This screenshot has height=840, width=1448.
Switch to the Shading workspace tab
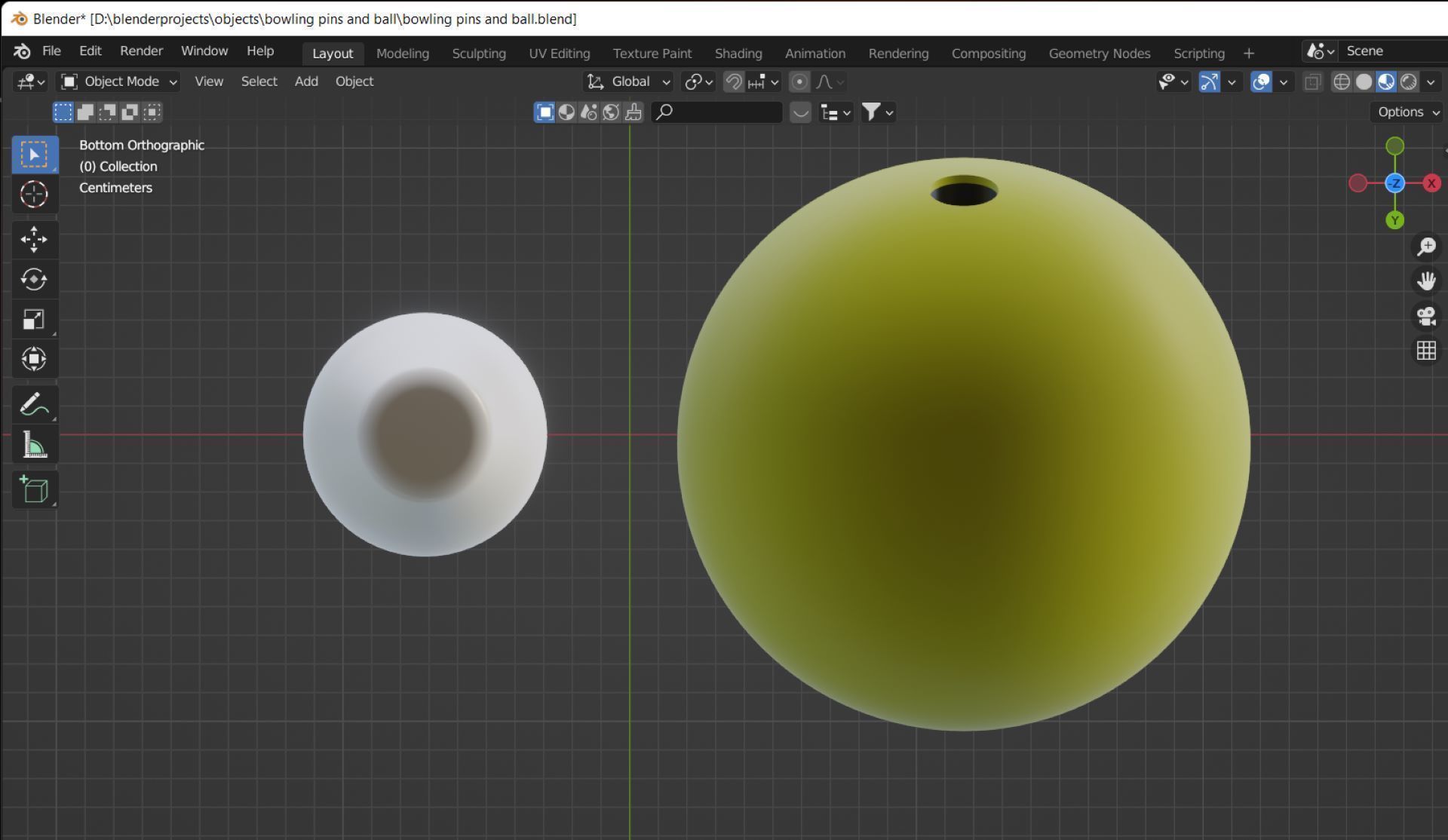pos(738,54)
